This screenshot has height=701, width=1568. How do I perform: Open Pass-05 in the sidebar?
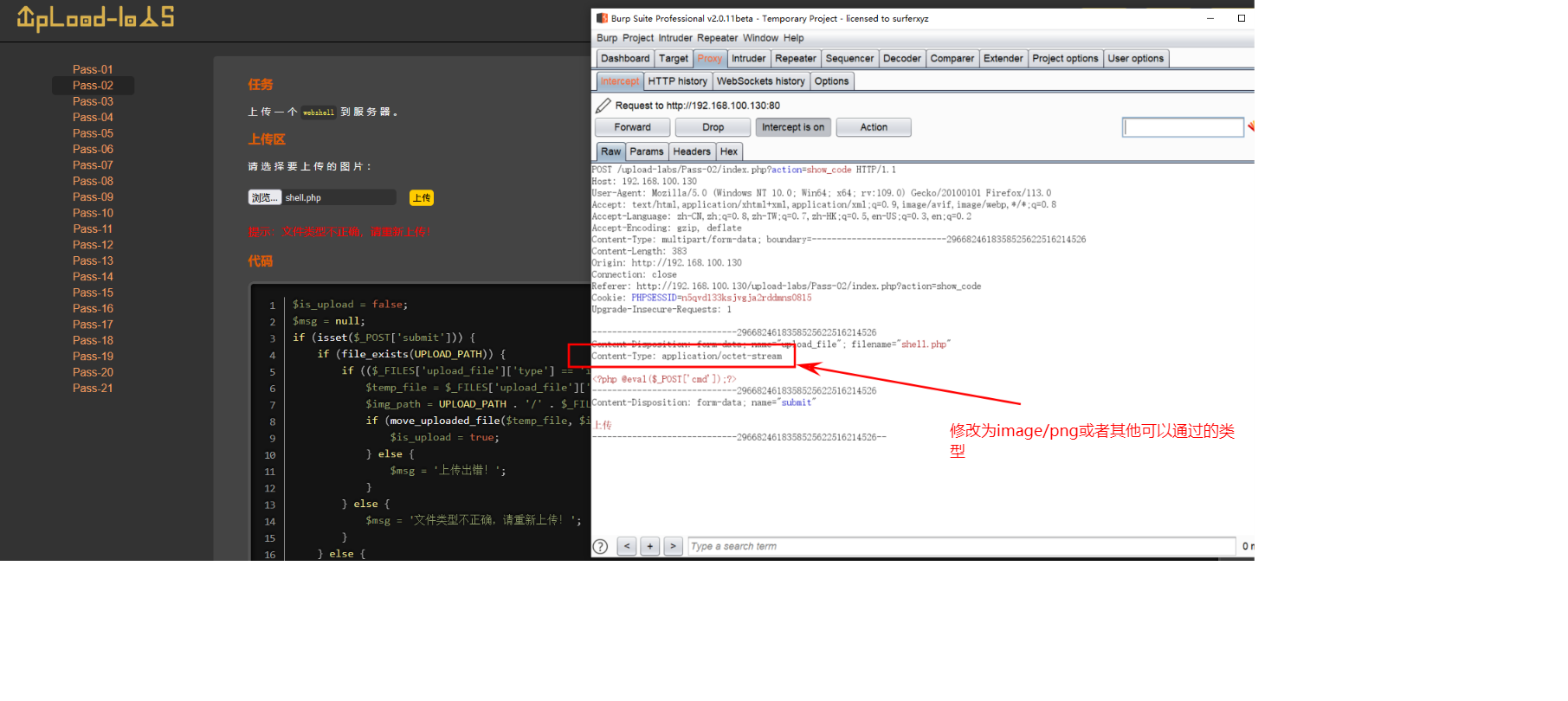click(93, 133)
